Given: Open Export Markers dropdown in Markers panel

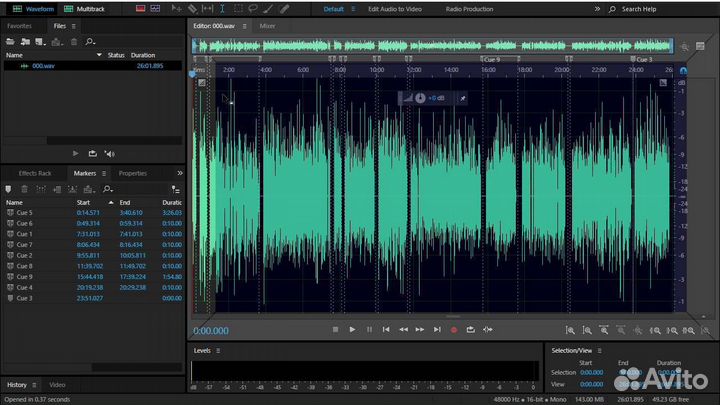Looking at the screenshot, I should click(89, 189).
